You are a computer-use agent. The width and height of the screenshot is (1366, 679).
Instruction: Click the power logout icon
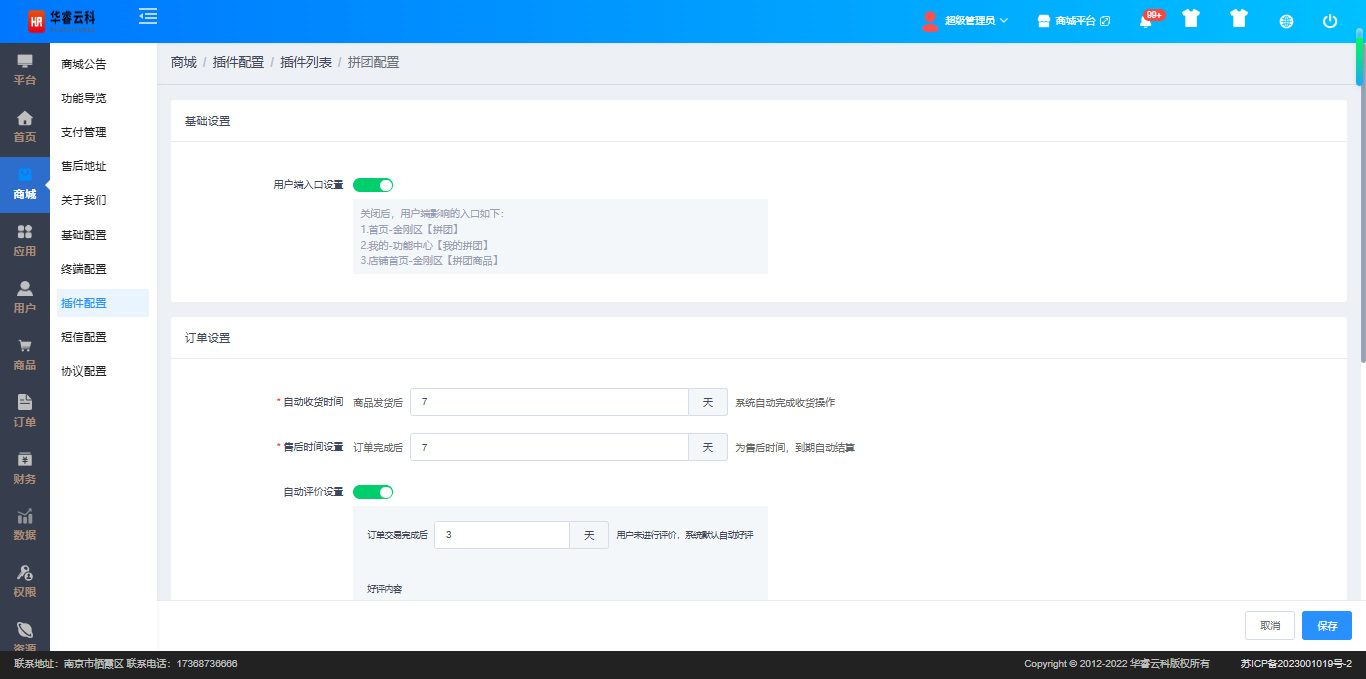coord(1329,21)
